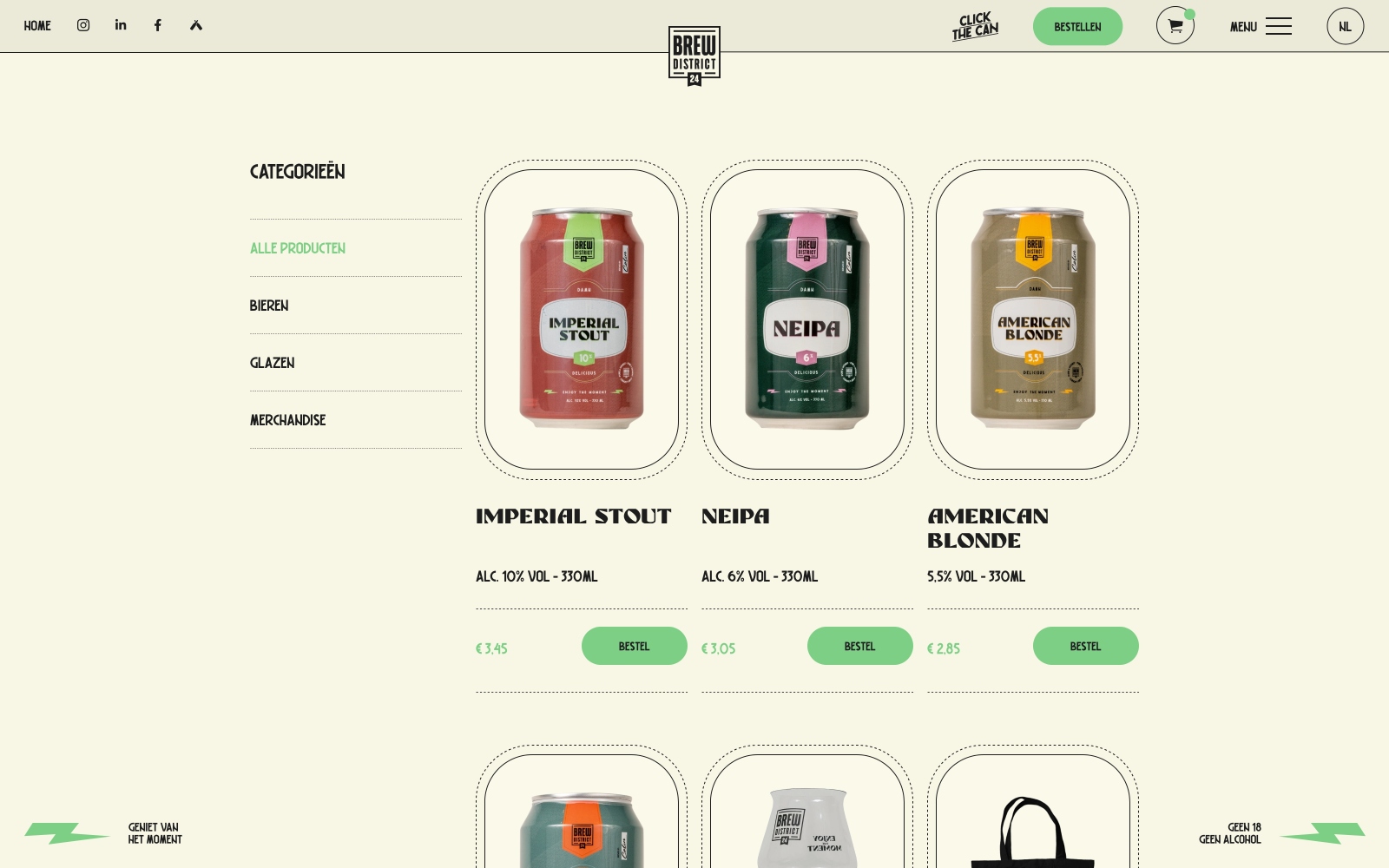This screenshot has width=1389, height=868.
Task: Click the green Bestellen button
Action: [1077, 26]
